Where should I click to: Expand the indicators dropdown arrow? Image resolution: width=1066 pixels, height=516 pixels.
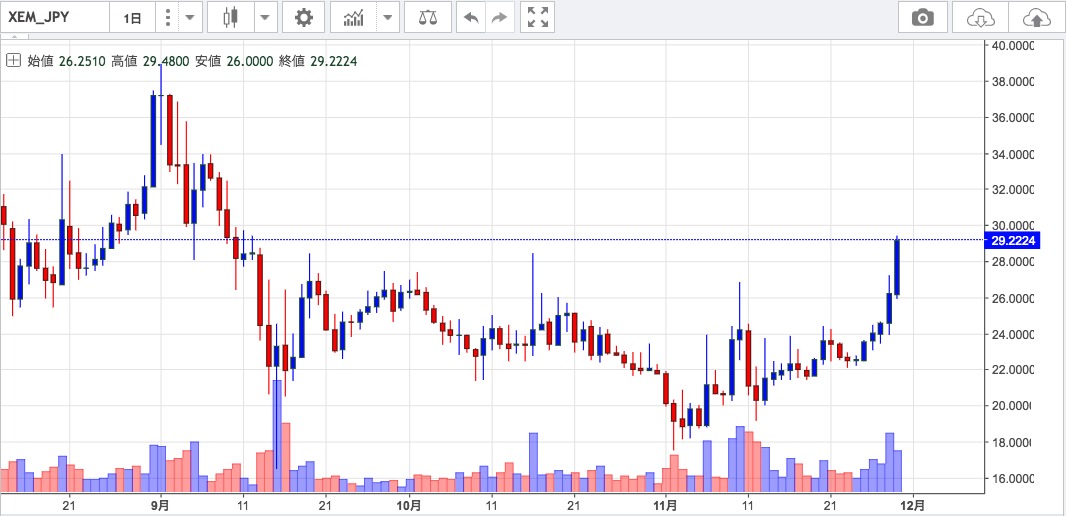388,18
